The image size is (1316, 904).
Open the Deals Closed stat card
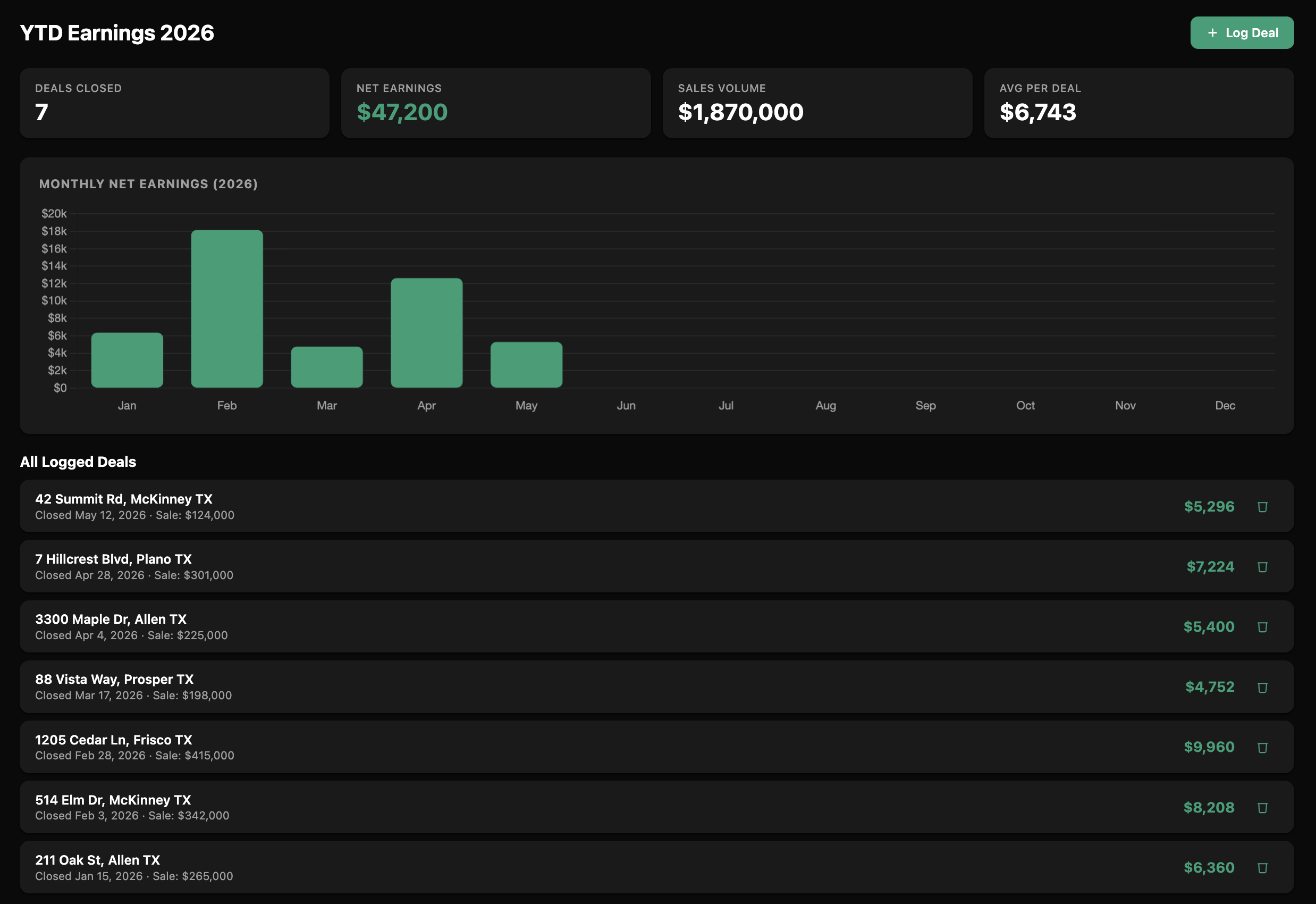tap(174, 103)
